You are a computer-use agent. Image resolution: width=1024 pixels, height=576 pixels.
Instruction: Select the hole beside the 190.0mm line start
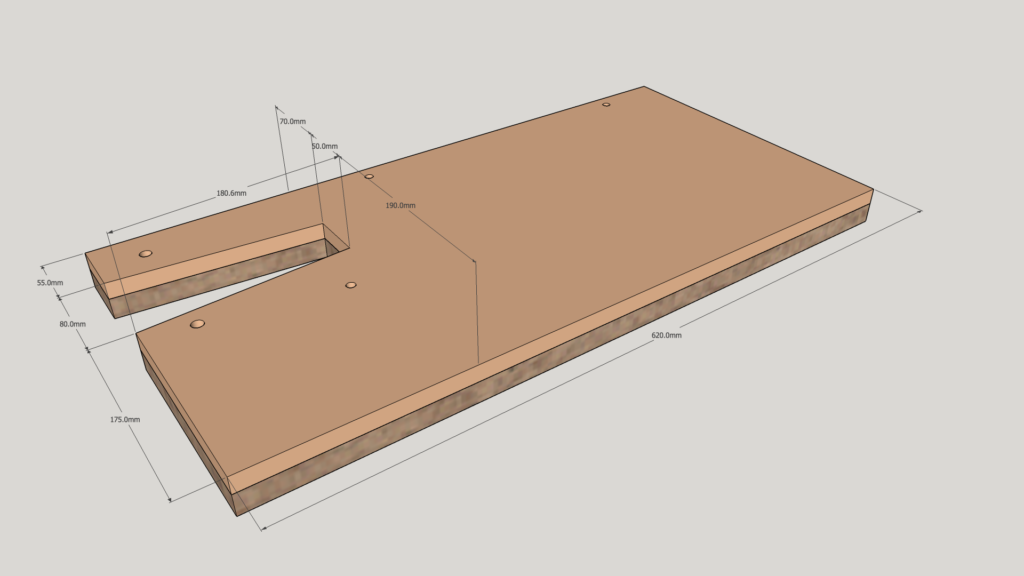coord(369,176)
